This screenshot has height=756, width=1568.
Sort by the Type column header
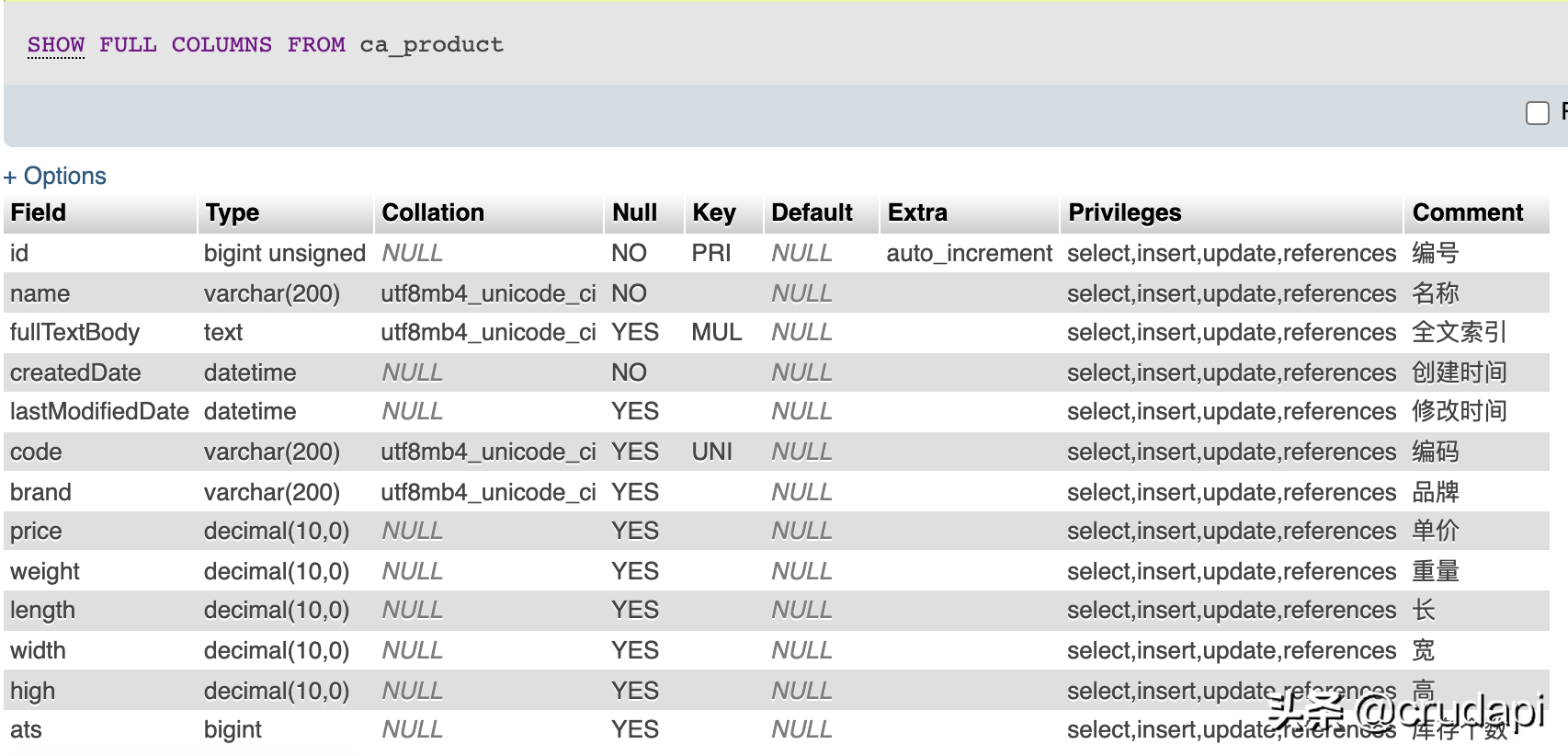point(232,212)
